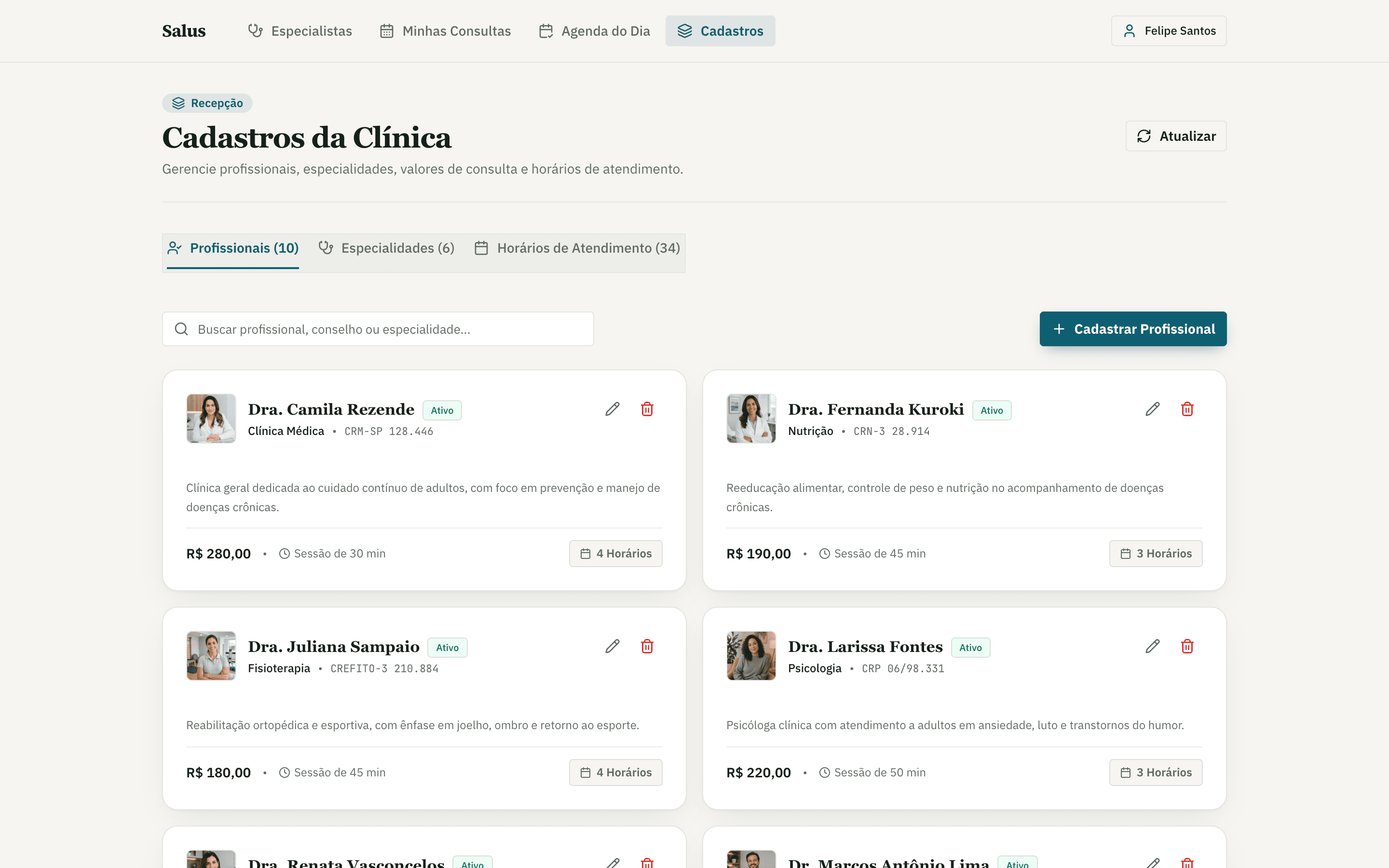Show 4 Horários for Camila Rezende

[x=615, y=554]
